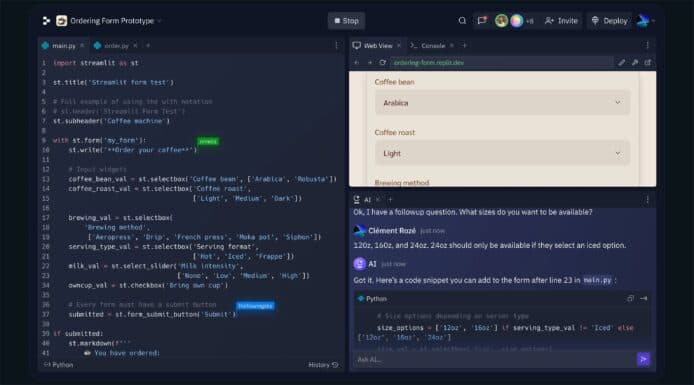Image resolution: width=694 pixels, height=385 pixels.
Task: Add a new editor tab
Action: 148,46
